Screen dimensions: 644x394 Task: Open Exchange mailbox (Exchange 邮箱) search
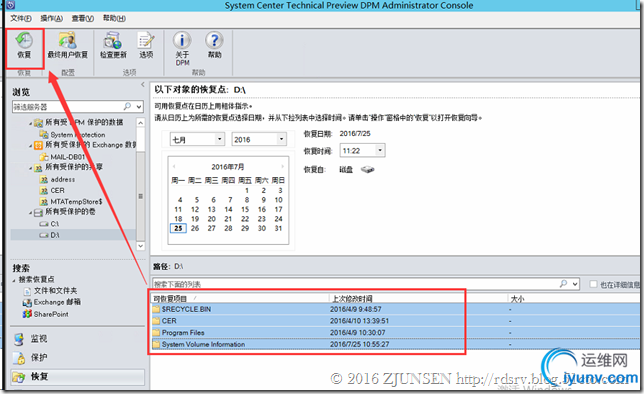tap(57, 302)
